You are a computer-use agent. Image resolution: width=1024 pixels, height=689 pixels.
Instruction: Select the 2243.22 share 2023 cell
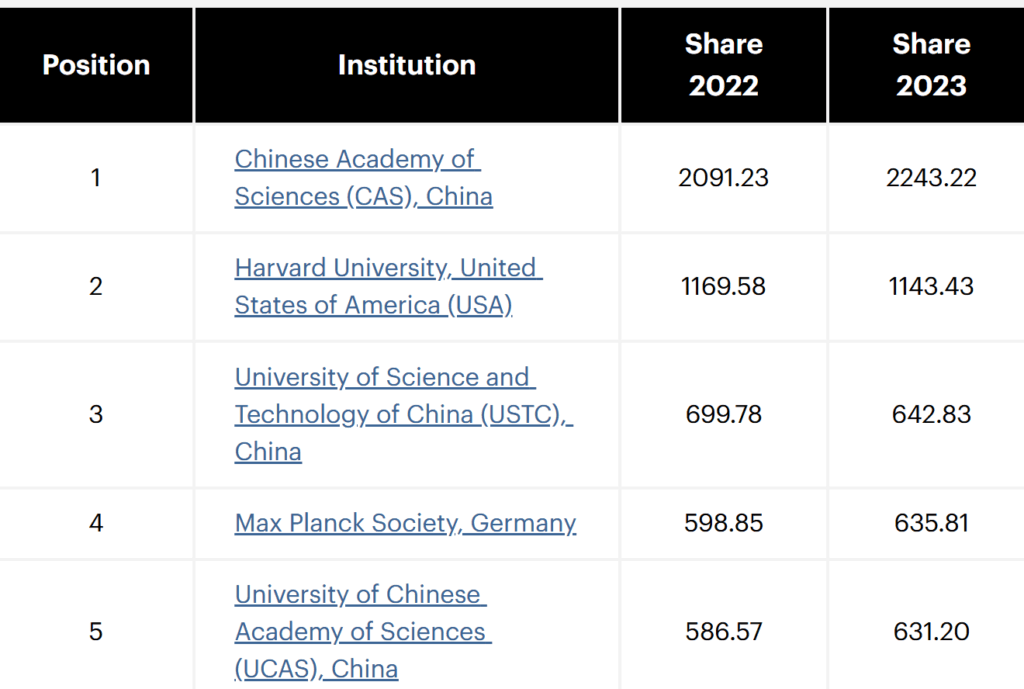(931, 178)
